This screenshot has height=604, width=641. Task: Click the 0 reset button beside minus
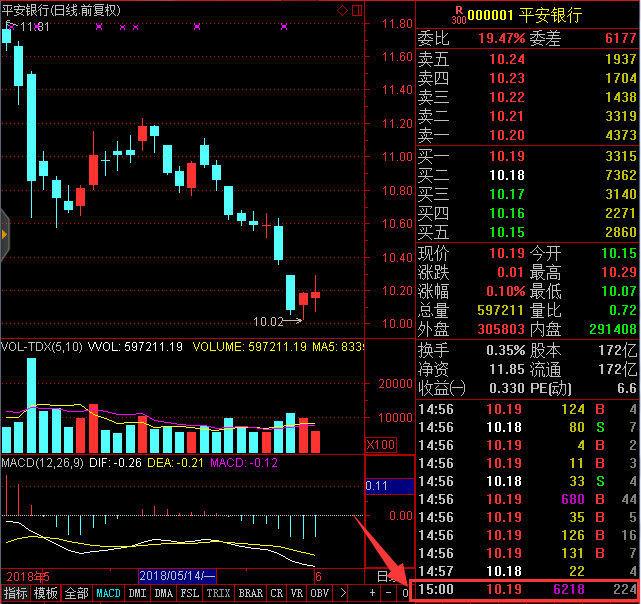(x=405, y=593)
